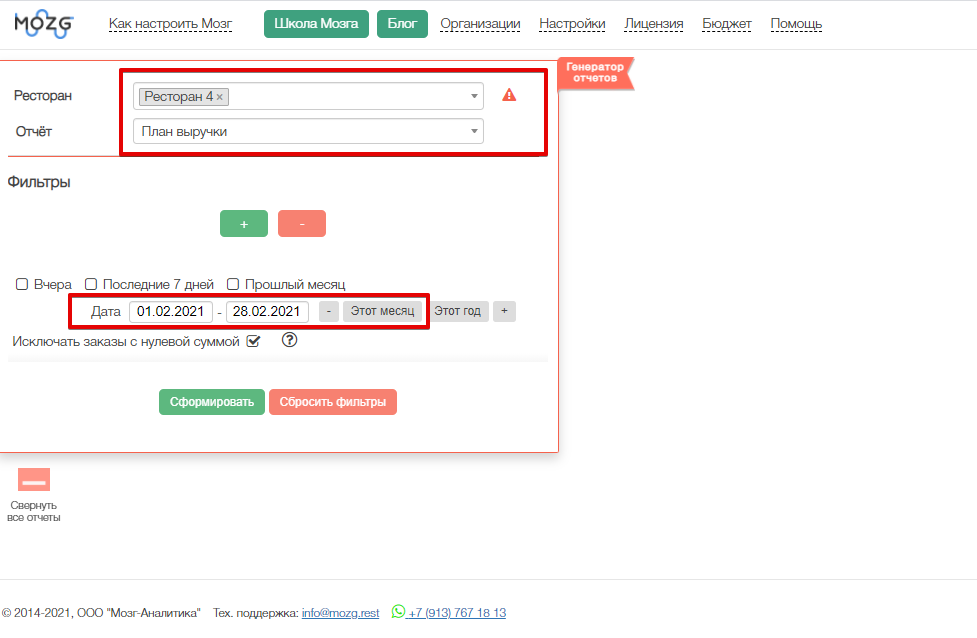977x638 pixels.
Task: Open the info@mozg.rest email link
Action: click(340, 613)
